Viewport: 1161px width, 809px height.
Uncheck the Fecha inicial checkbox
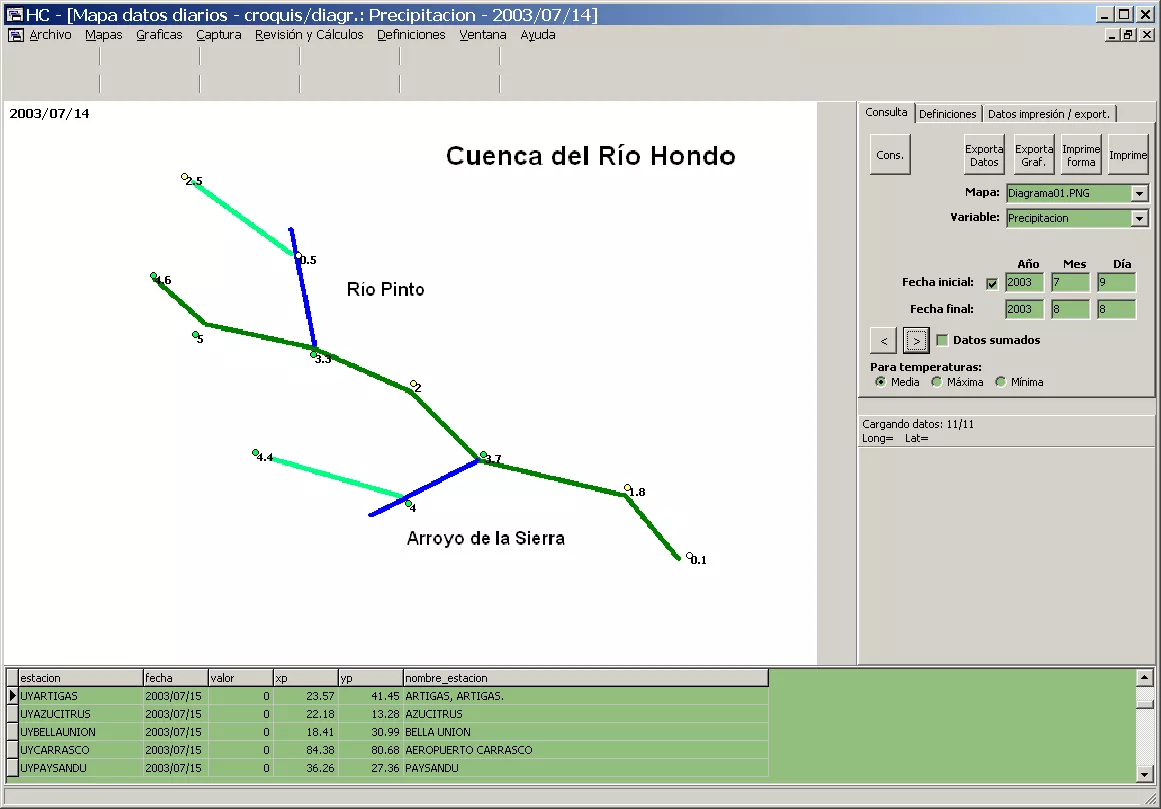coord(992,283)
